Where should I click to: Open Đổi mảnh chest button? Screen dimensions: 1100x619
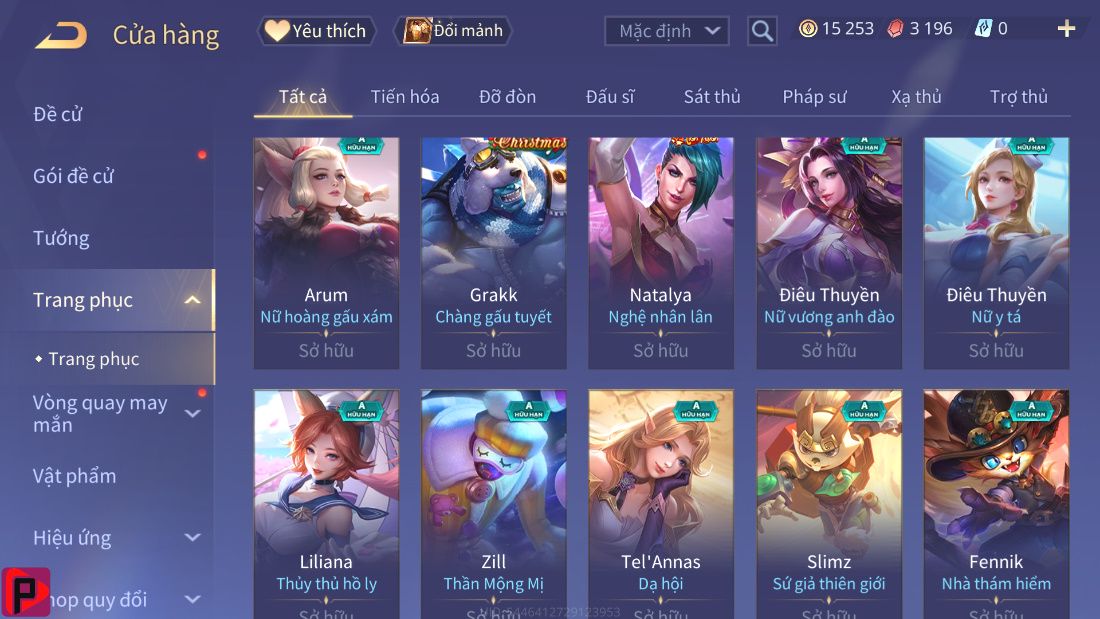453,31
